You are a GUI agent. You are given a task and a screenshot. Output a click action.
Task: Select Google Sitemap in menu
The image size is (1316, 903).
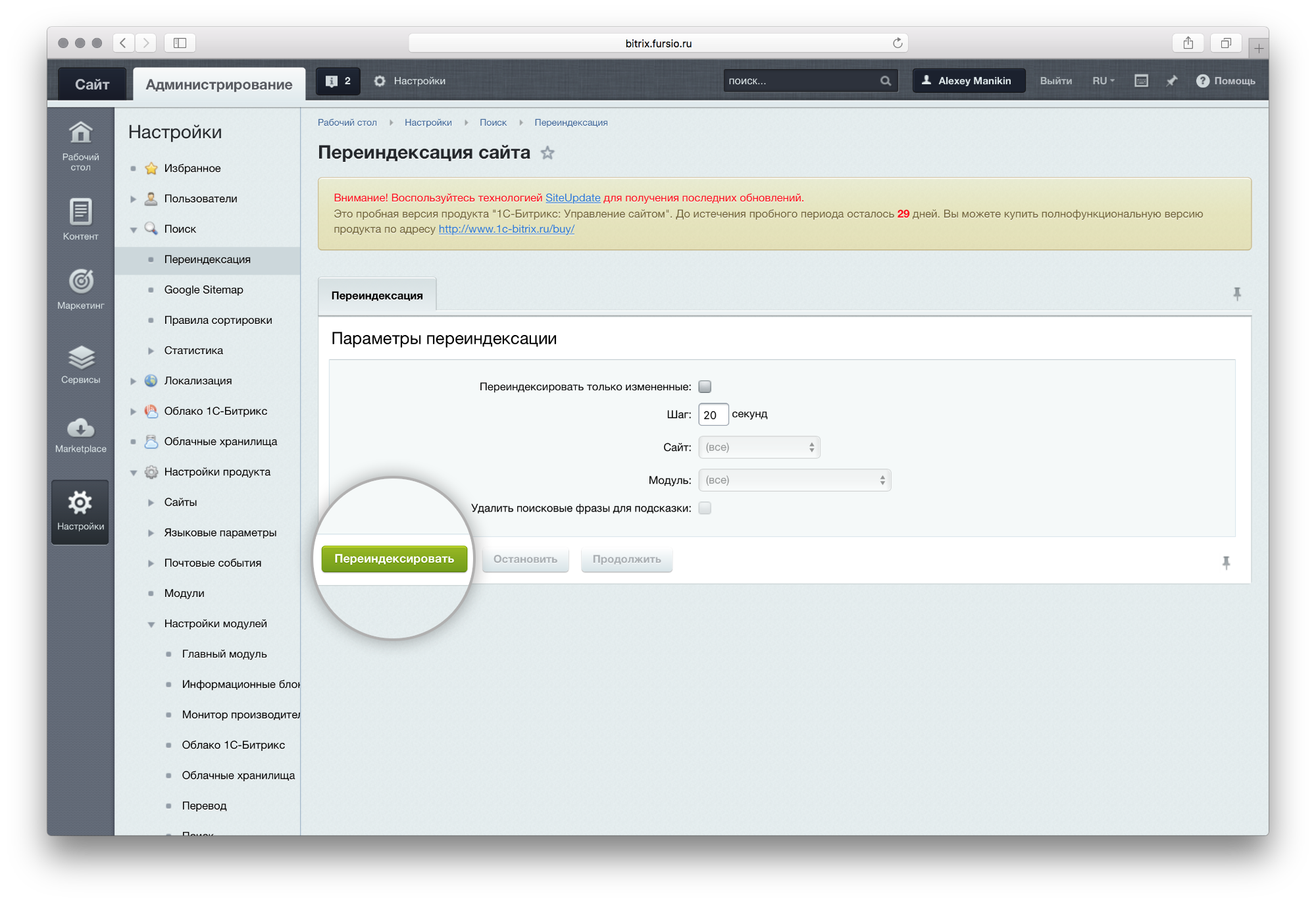[203, 290]
